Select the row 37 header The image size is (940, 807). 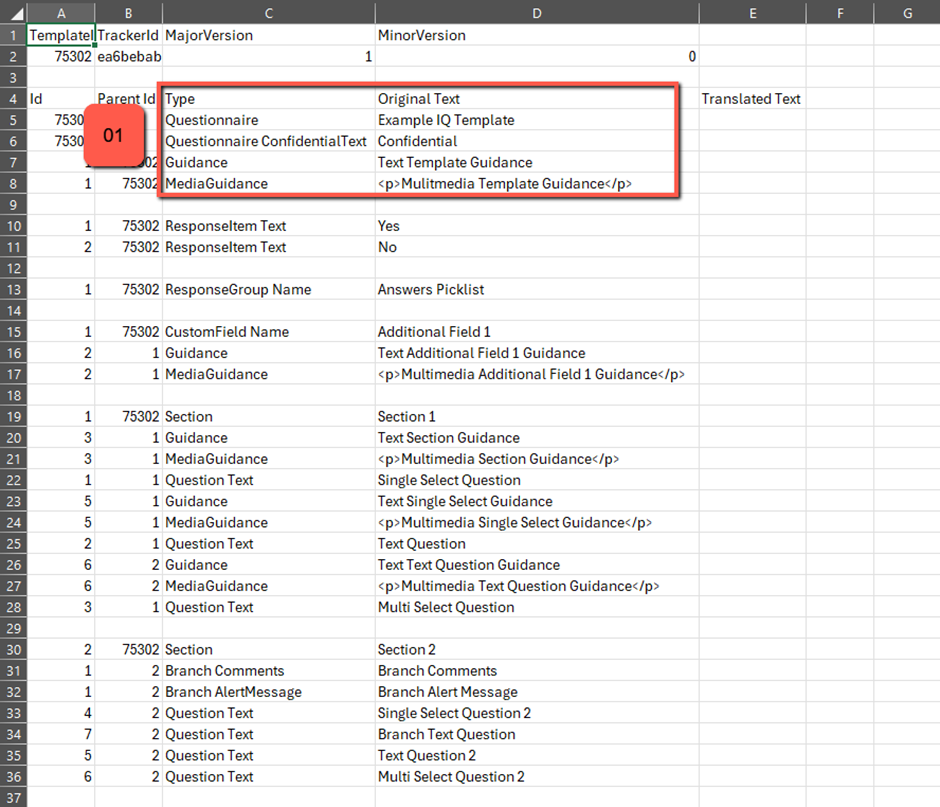13,797
